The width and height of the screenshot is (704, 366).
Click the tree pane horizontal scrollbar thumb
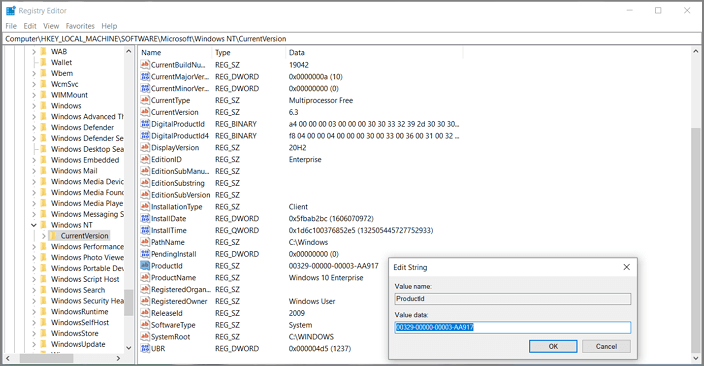click(x=46, y=358)
